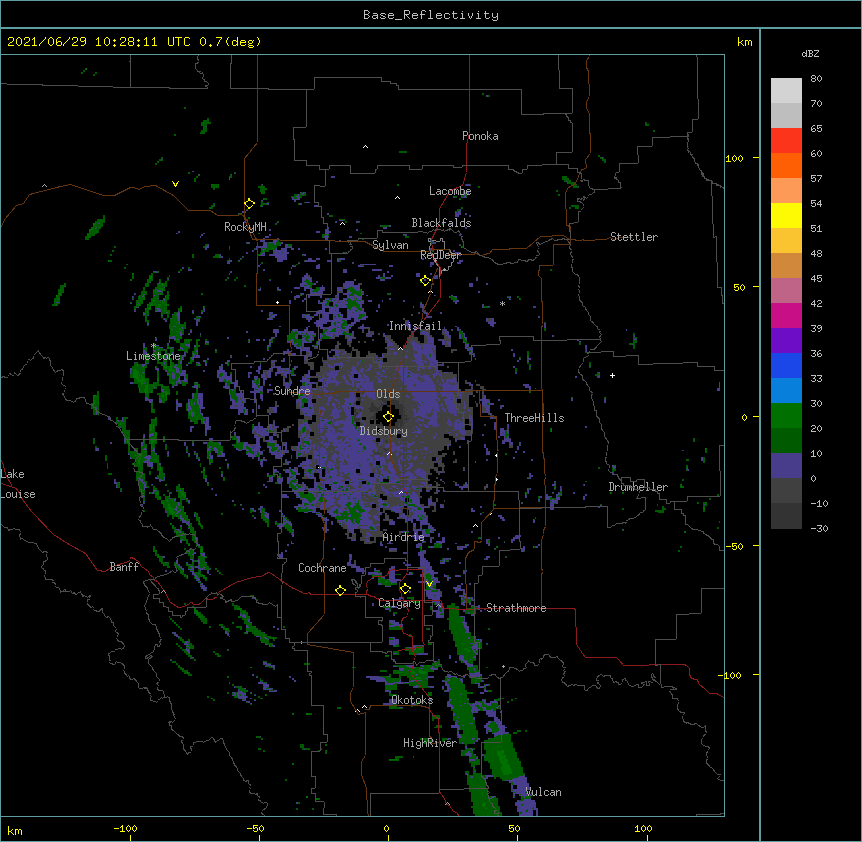Click the Innisfail city label
Image resolution: width=862 pixels, height=842 pixels.
pyautogui.click(x=415, y=326)
